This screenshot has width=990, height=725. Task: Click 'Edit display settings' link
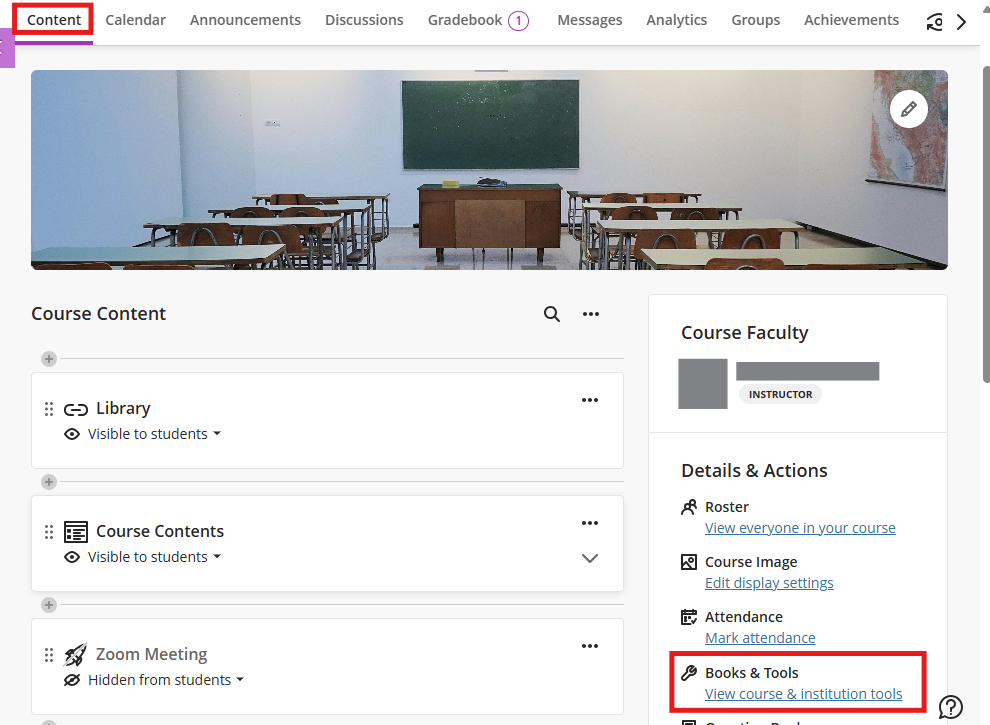[x=769, y=583]
